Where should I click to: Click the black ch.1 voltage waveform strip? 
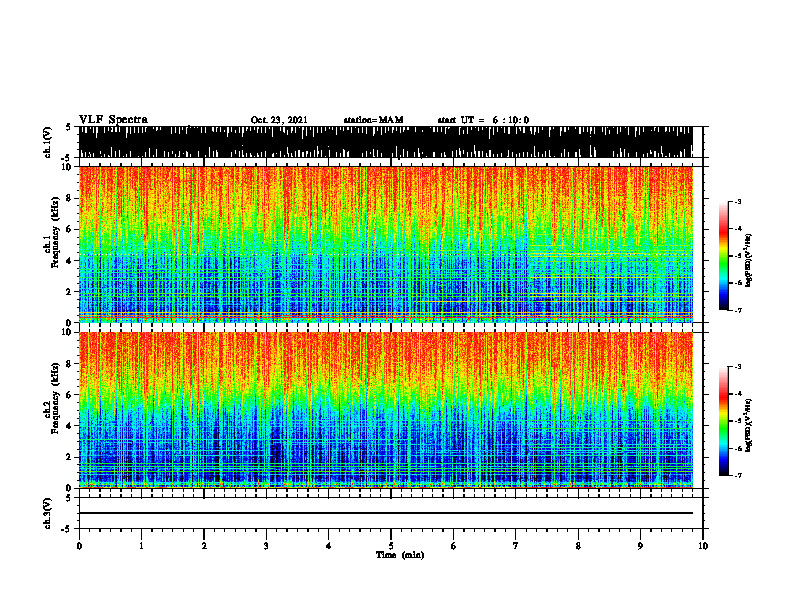coord(385,142)
